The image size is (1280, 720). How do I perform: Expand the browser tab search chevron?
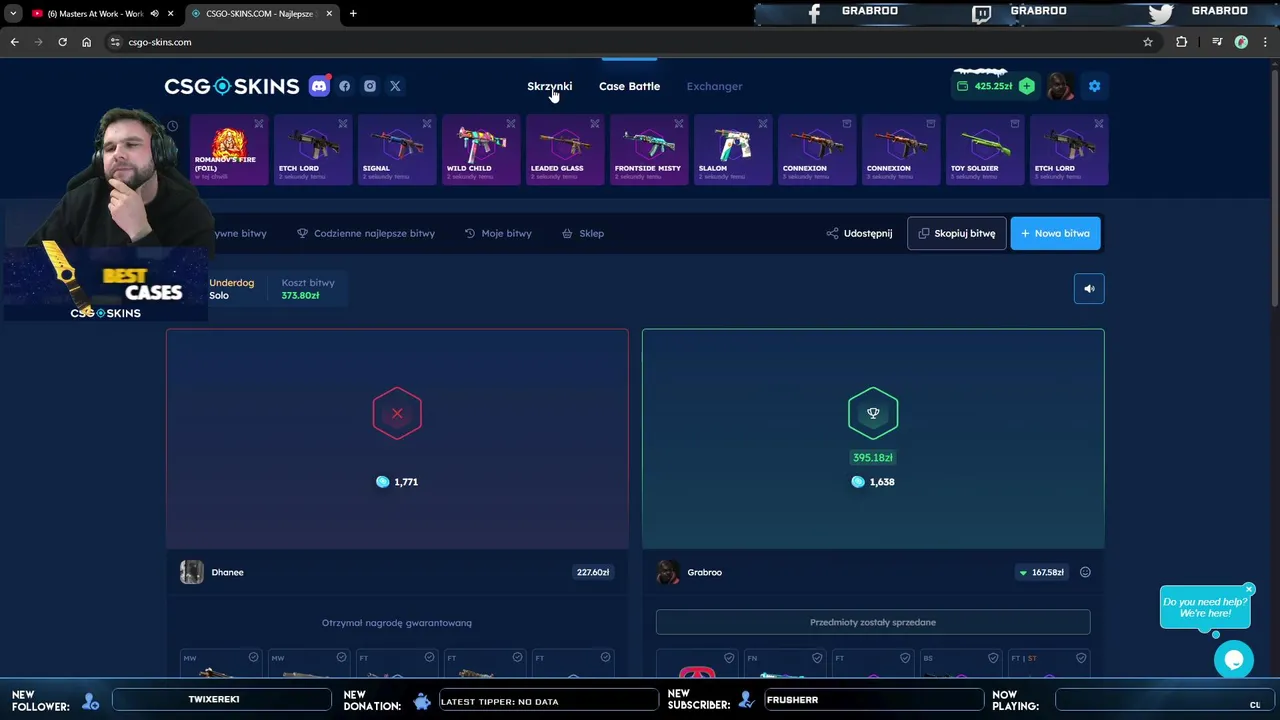click(13, 14)
